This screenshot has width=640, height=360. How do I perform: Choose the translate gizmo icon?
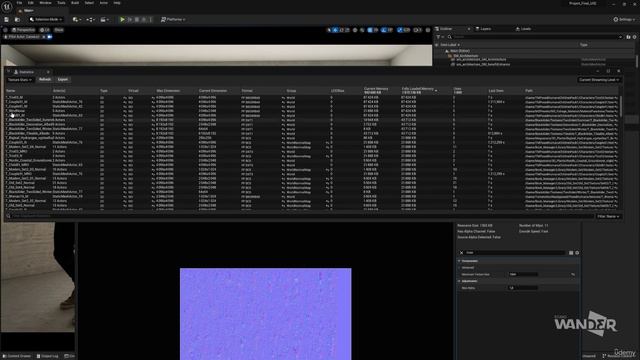click(335, 30)
